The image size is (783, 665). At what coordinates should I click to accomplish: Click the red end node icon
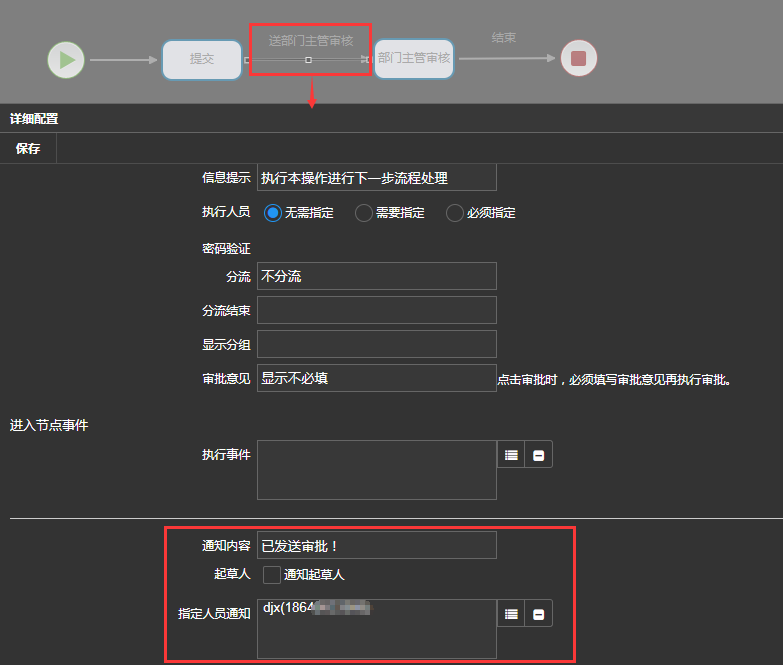tap(578, 59)
